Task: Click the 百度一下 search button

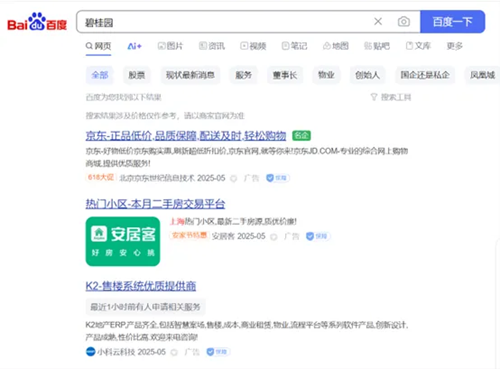Action: [452, 22]
